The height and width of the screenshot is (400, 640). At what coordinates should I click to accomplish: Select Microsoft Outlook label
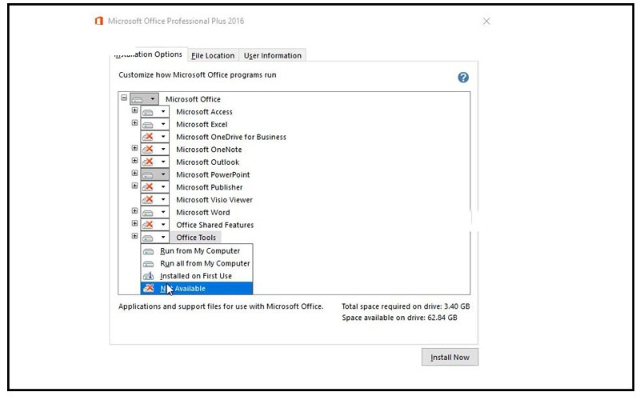click(x=208, y=162)
